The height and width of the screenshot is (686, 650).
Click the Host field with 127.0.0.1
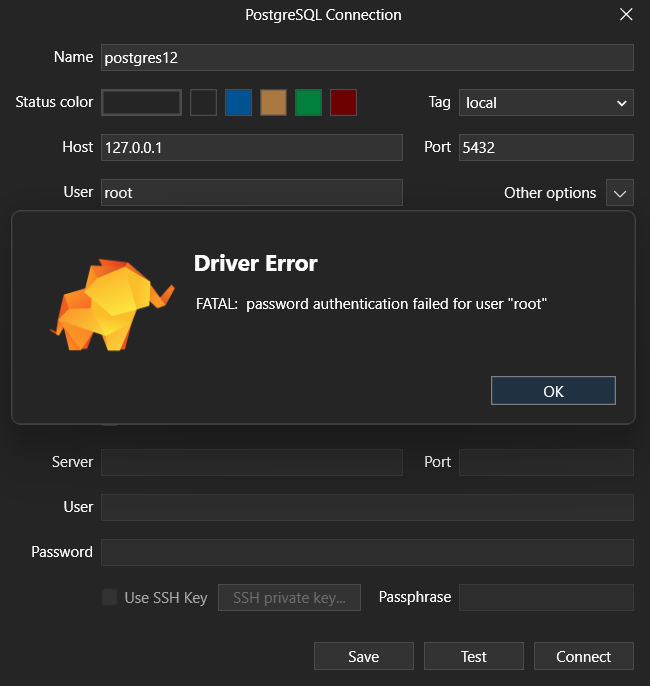tap(252, 147)
